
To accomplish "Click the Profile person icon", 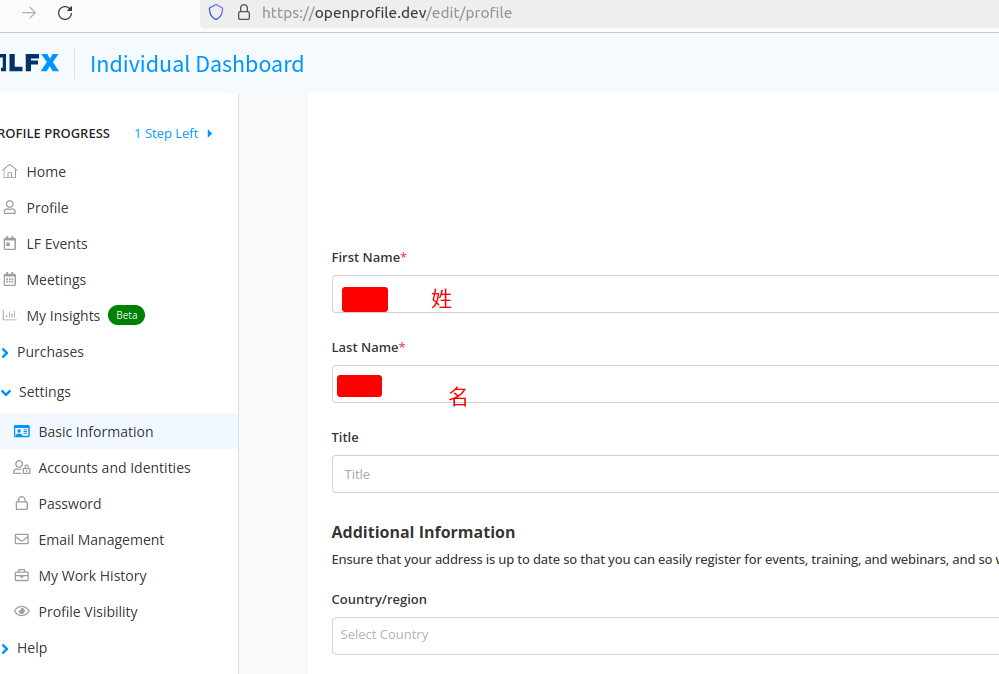I will (x=10, y=207).
